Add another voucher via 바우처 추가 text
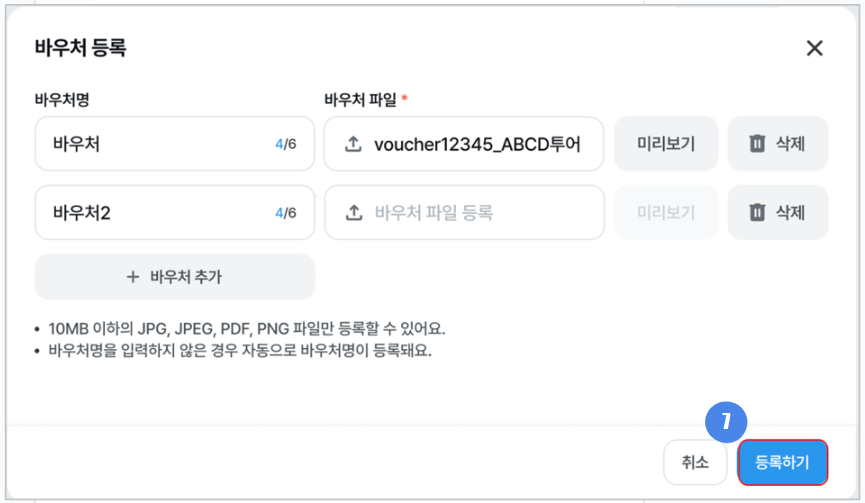Viewport: 865px width, 503px height. [186, 277]
